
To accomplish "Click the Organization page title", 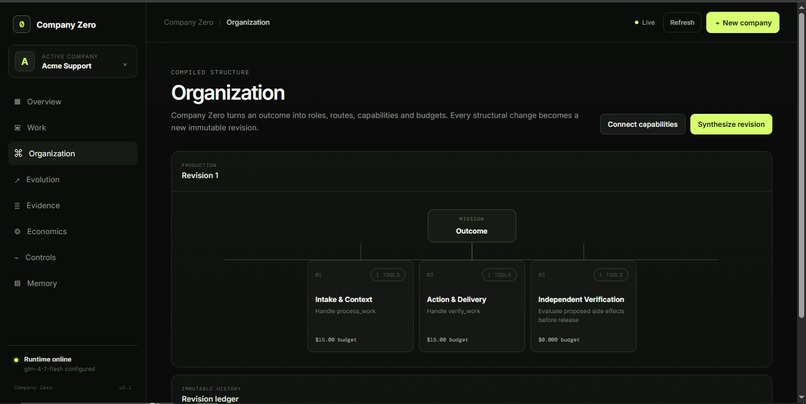I will click(x=228, y=93).
